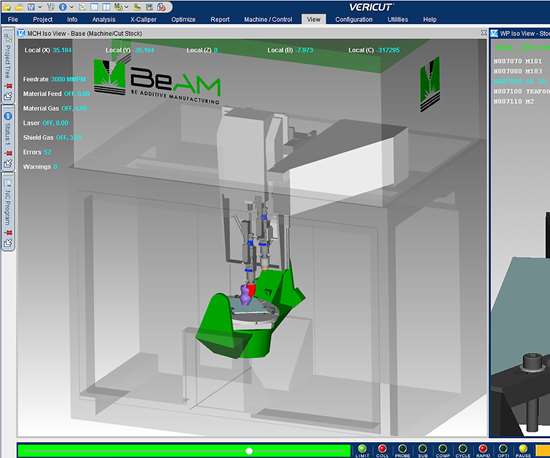Click the COMP status light
This screenshot has height=458, width=550.
click(443, 449)
